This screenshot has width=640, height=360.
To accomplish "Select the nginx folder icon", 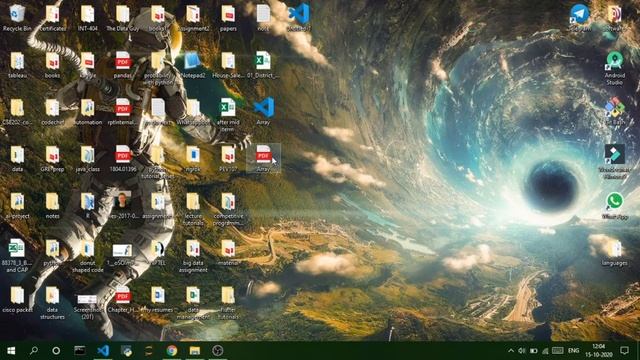I will tap(193, 159).
